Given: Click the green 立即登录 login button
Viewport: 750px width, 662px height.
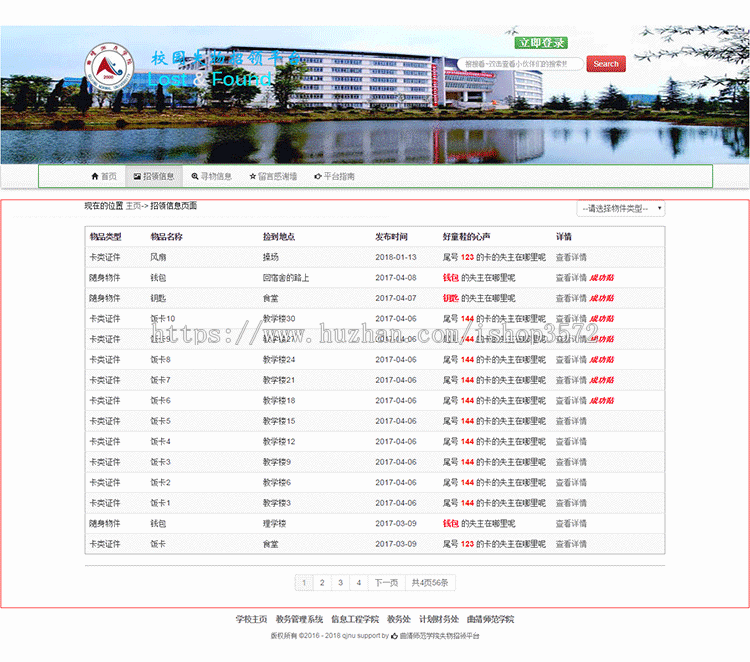Looking at the screenshot, I should click(x=541, y=43).
